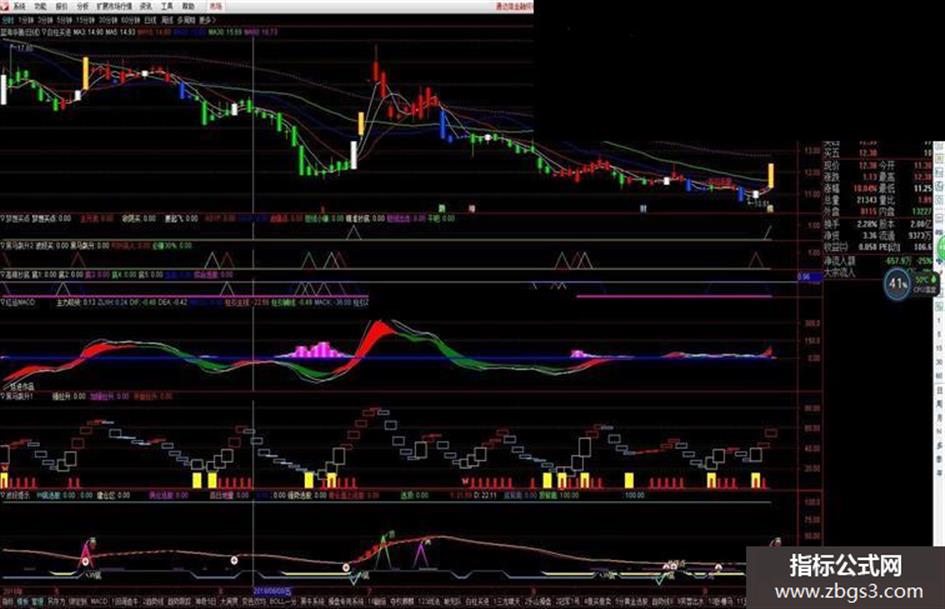
Task: Switch to the 30分钟 period tab
Action: click(108, 20)
